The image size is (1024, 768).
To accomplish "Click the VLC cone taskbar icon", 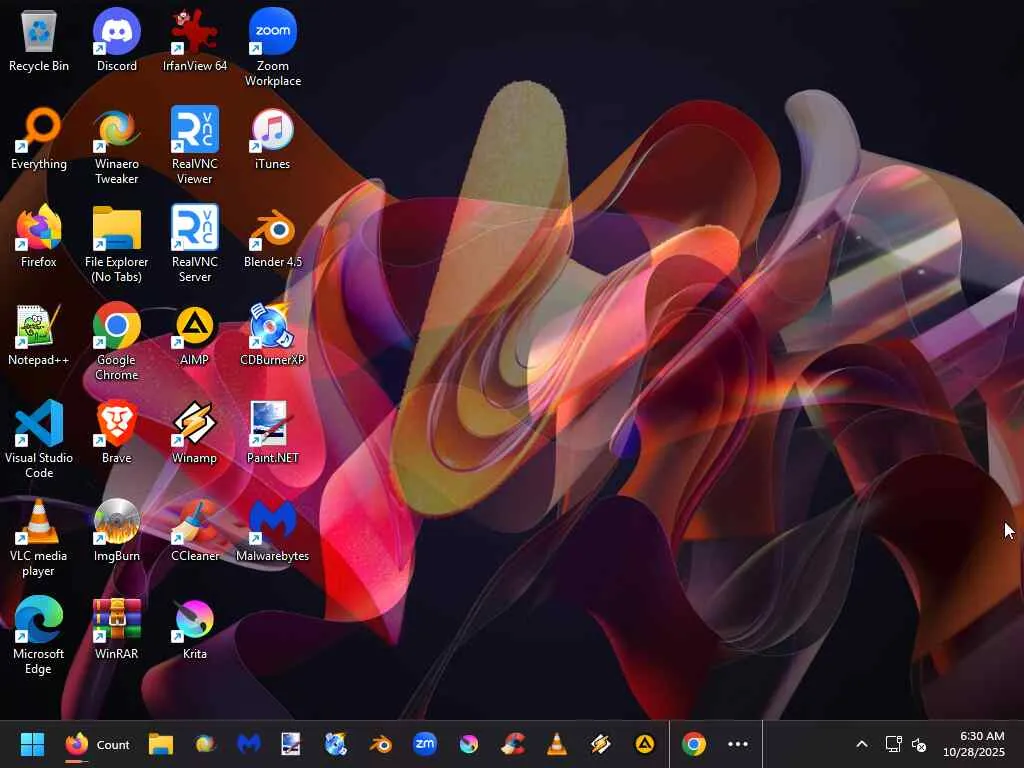I will point(556,744).
